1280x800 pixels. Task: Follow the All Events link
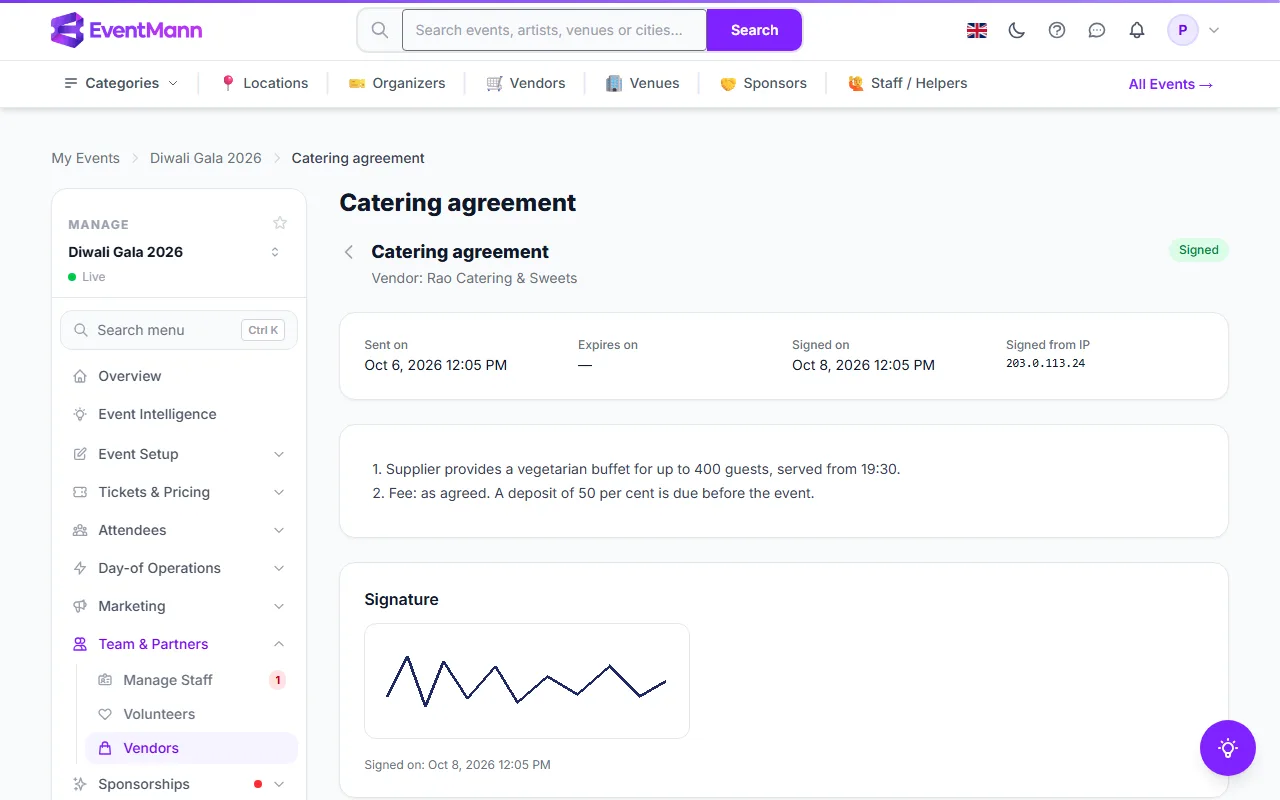(1171, 84)
